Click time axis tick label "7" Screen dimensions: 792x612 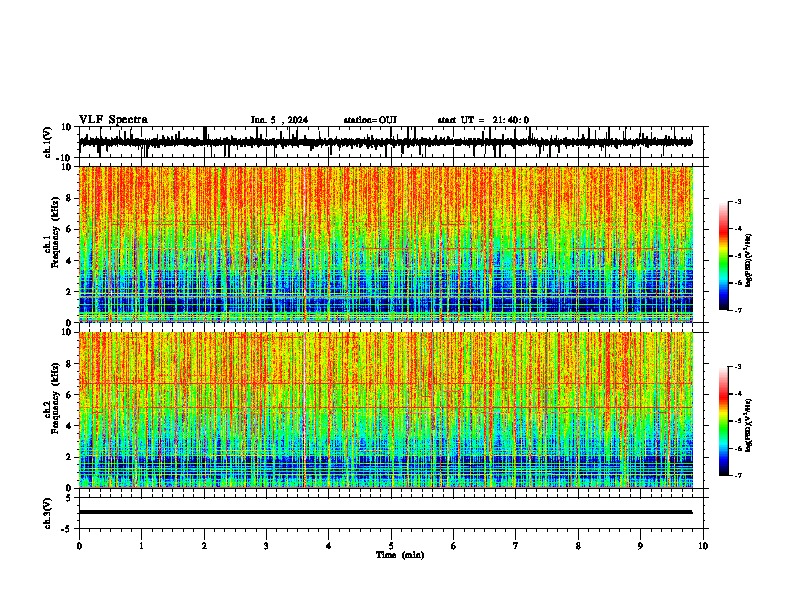(516, 546)
